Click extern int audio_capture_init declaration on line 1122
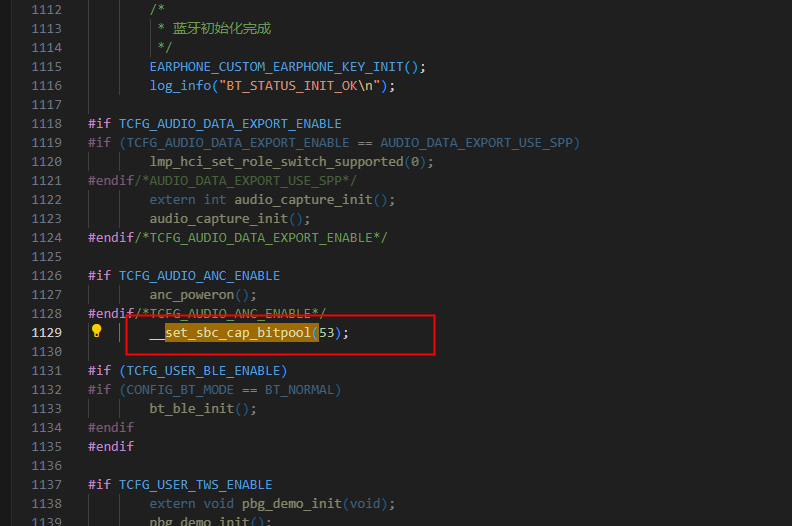Image resolution: width=792 pixels, height=526 pixels. click(272, 200)
